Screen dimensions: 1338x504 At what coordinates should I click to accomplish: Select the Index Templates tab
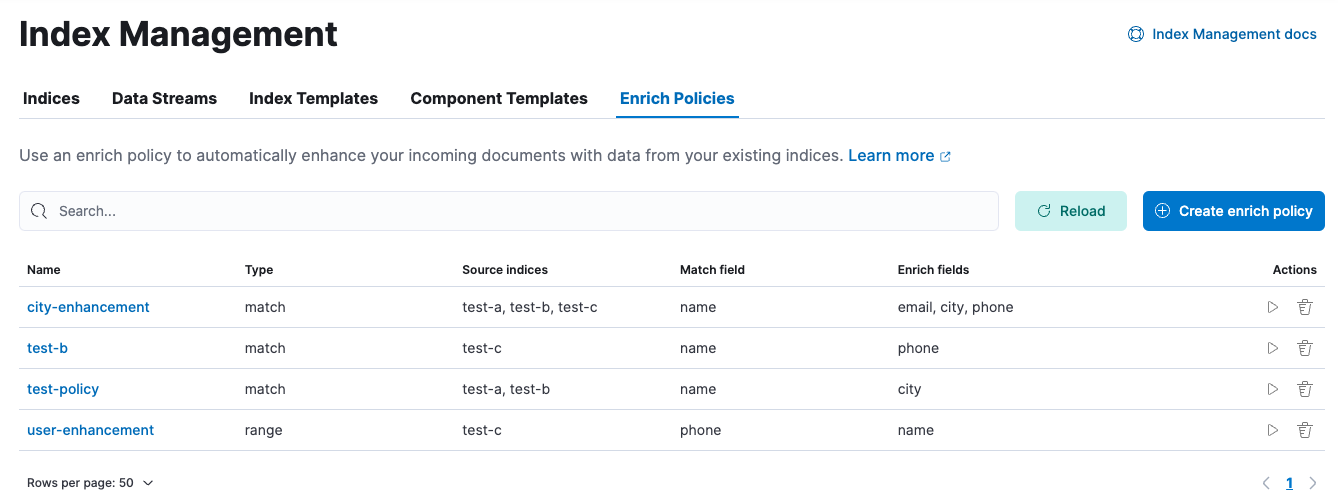point(313,98)
